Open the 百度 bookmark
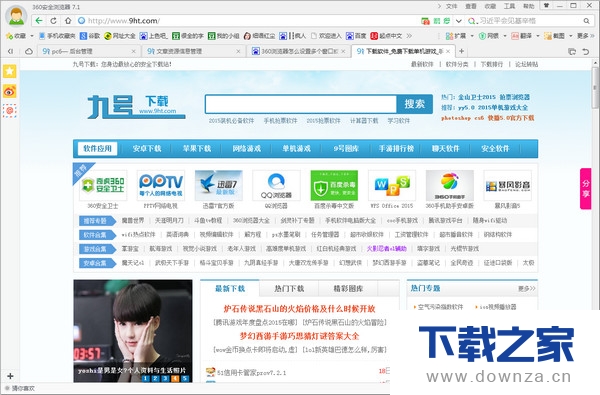600x395 pixels. 356,36
